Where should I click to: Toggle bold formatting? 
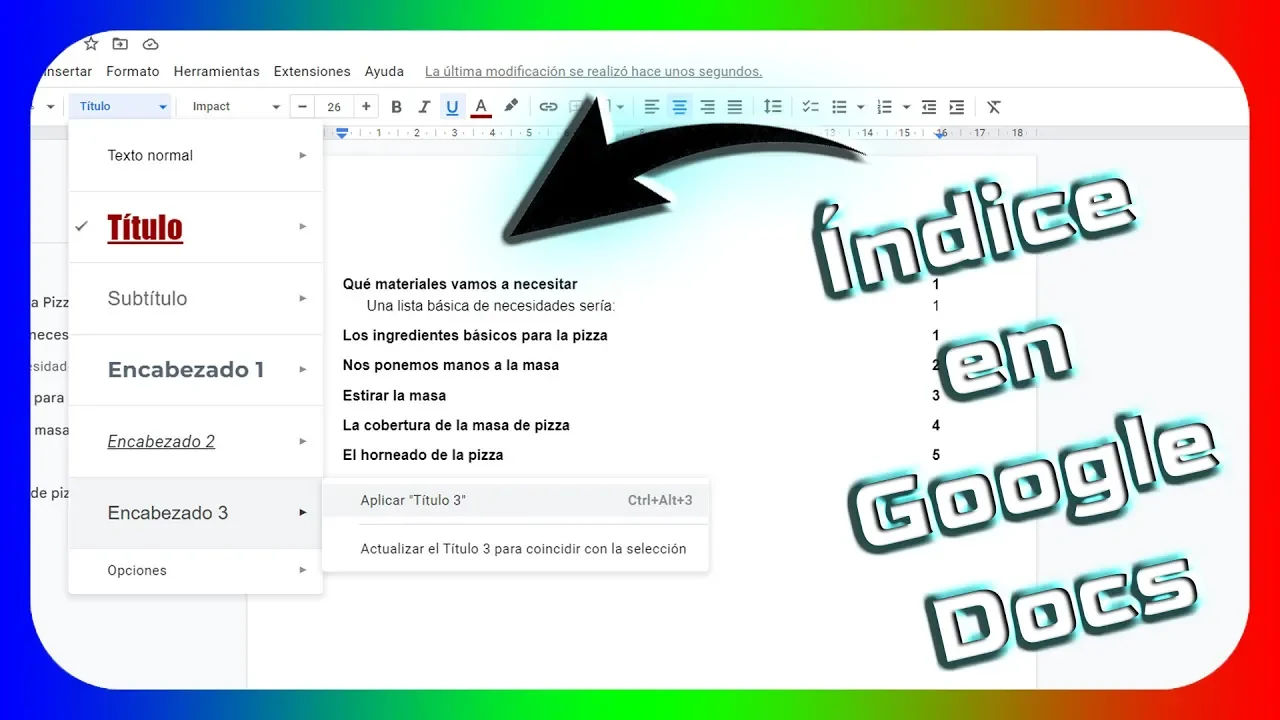click(x=396, y=107)
